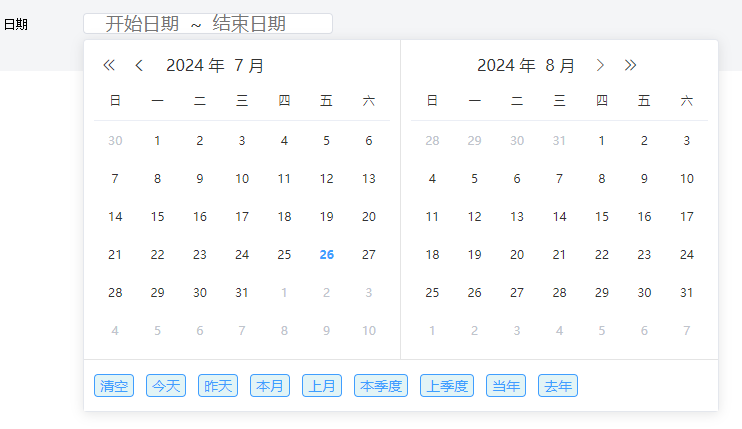742x429 pixels.
Task: Select August 1 in the right calendar
Action: pos(601,140)
